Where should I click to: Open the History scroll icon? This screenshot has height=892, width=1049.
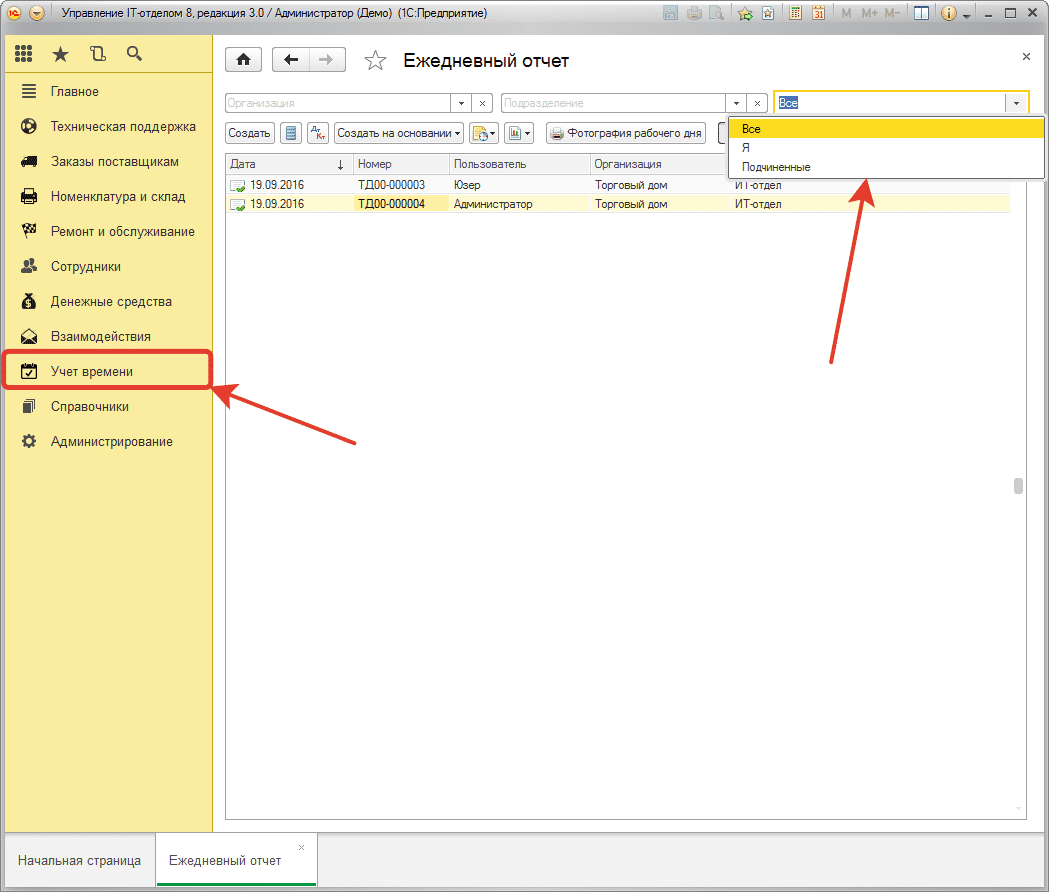pos(97,54)
